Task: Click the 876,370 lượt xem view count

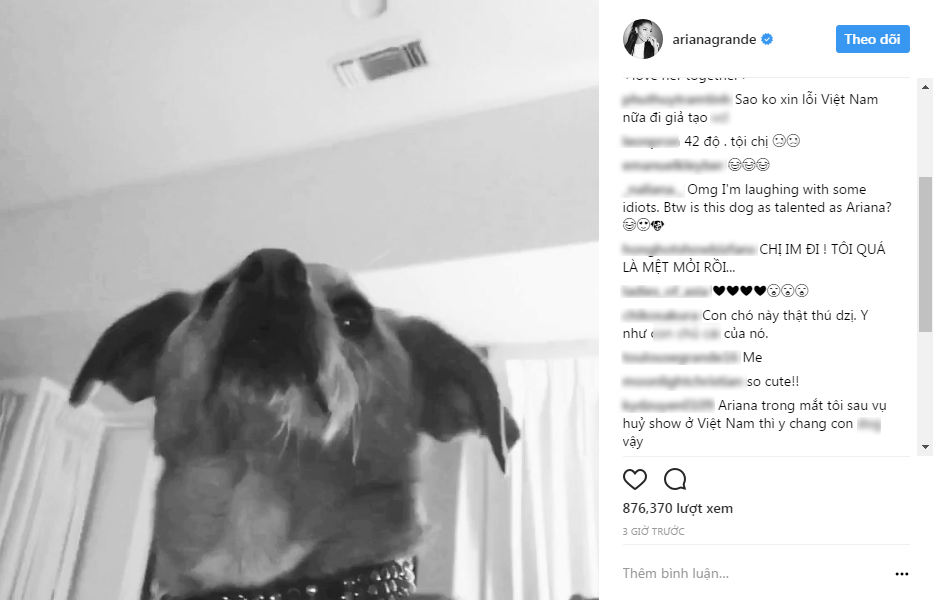Action: click(x=678, y=508)
